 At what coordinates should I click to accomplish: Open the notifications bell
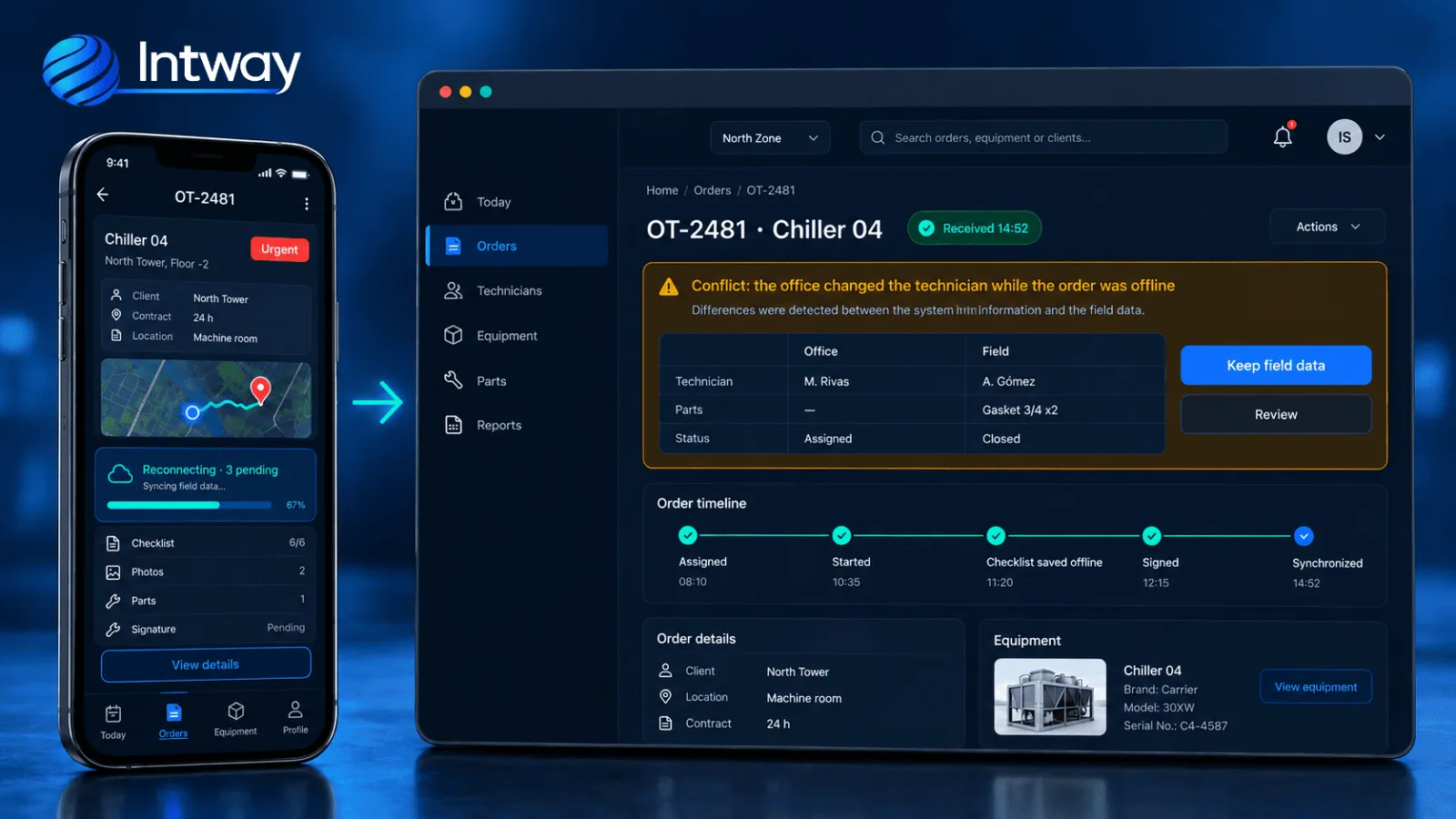point(1283,136)
